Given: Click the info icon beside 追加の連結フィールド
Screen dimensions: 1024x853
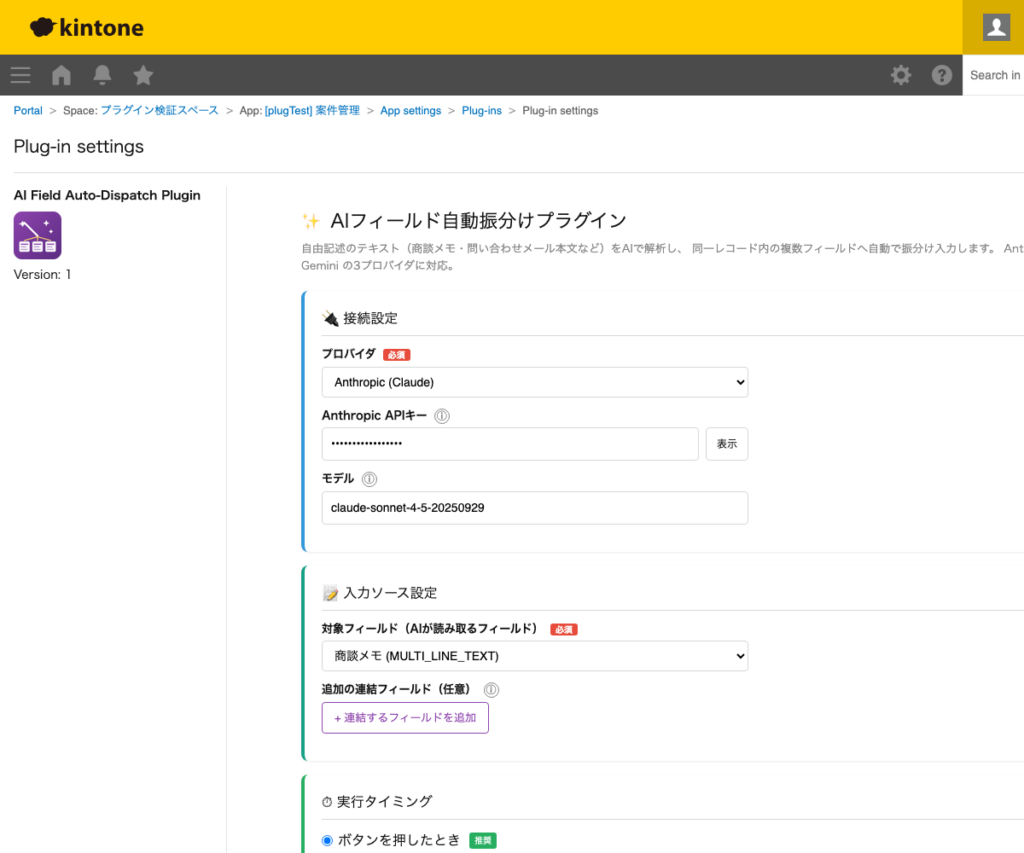Looking at the screenshot, I should coord(490,689).
